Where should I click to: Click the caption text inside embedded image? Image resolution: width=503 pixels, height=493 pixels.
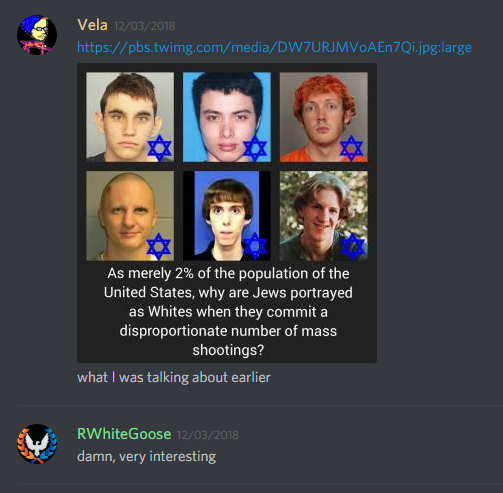[228, 312]
